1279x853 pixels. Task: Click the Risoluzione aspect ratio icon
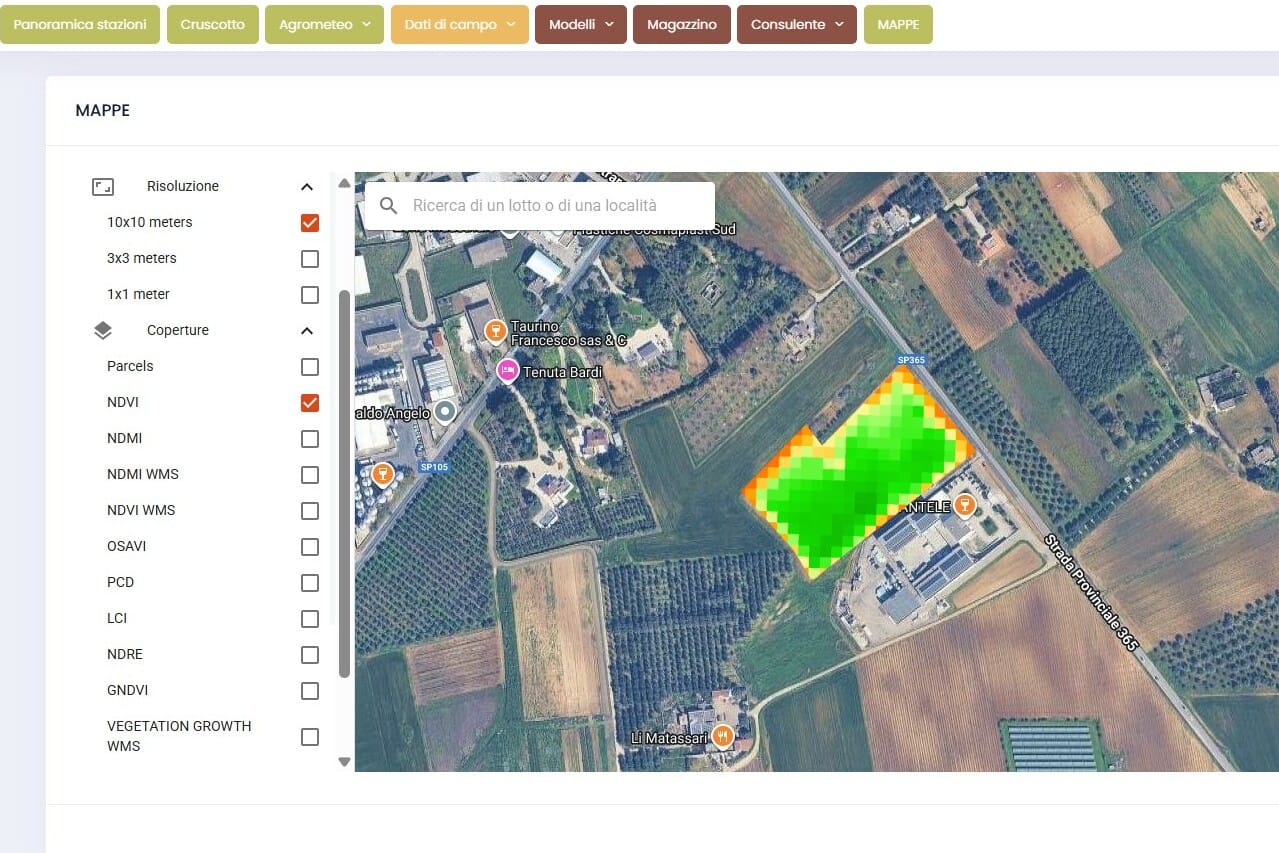pos(103,186)
